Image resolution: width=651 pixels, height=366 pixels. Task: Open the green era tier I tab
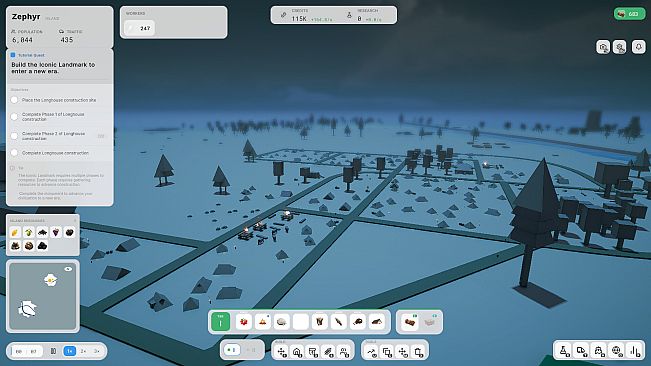tap(220, 322)
